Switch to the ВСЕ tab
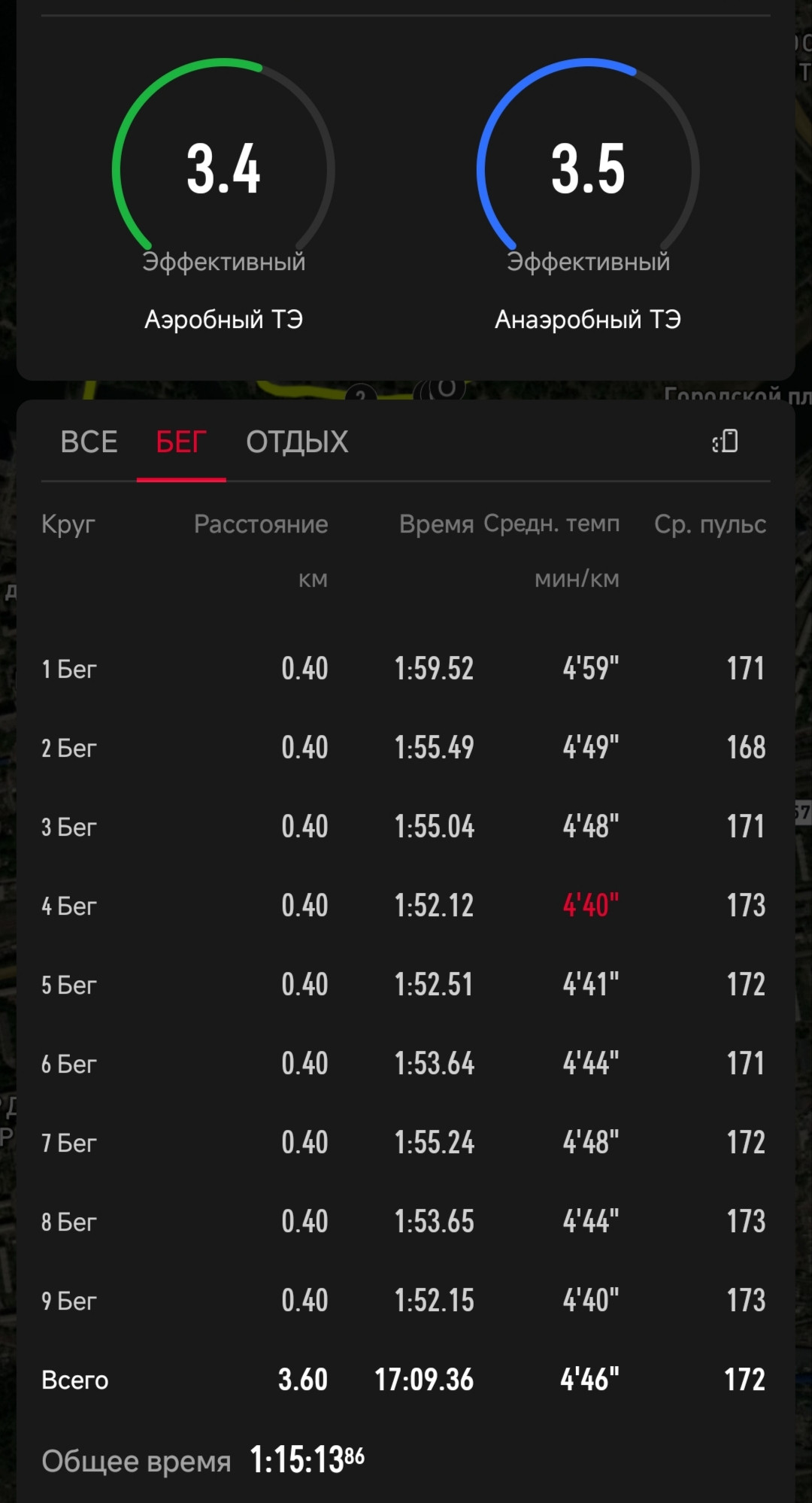 point(89,442)
